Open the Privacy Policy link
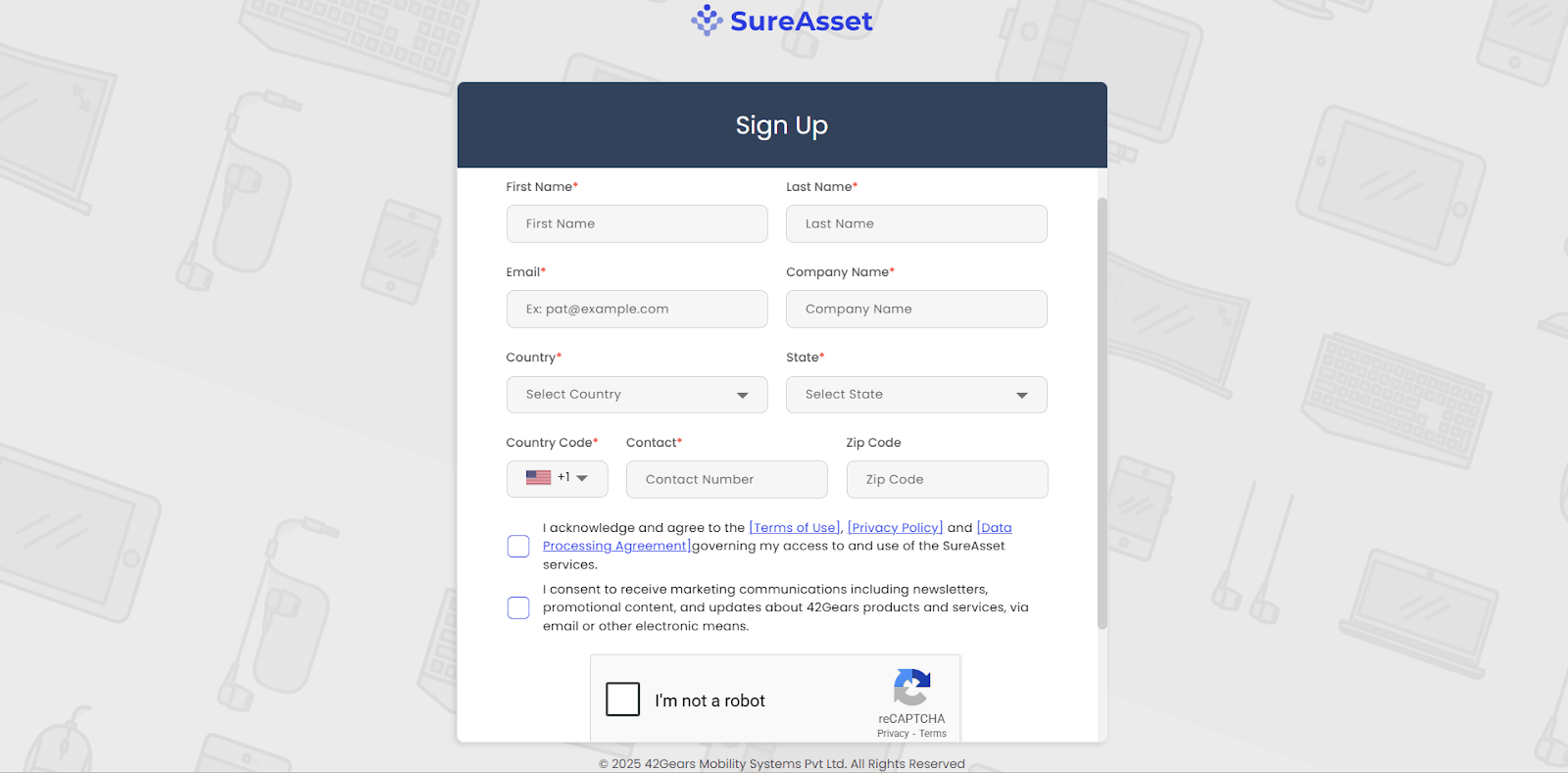The image size is (1568, 773). click(895, 528)
